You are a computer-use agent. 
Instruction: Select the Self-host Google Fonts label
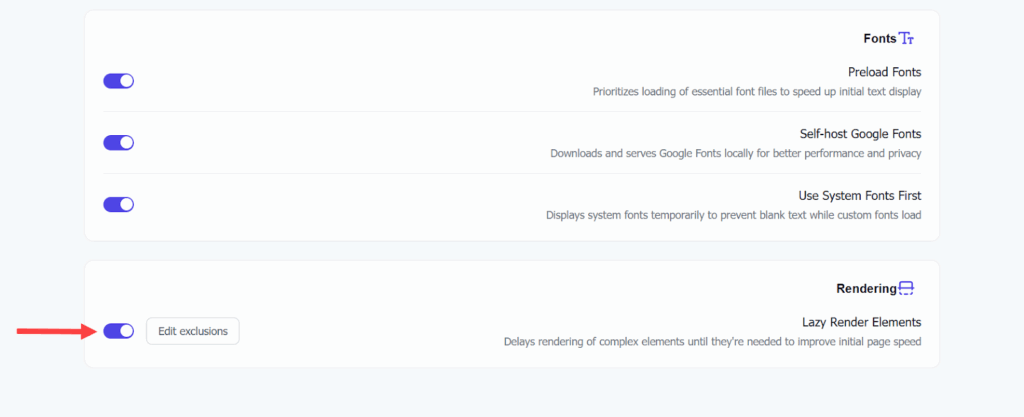click(860, 134)
